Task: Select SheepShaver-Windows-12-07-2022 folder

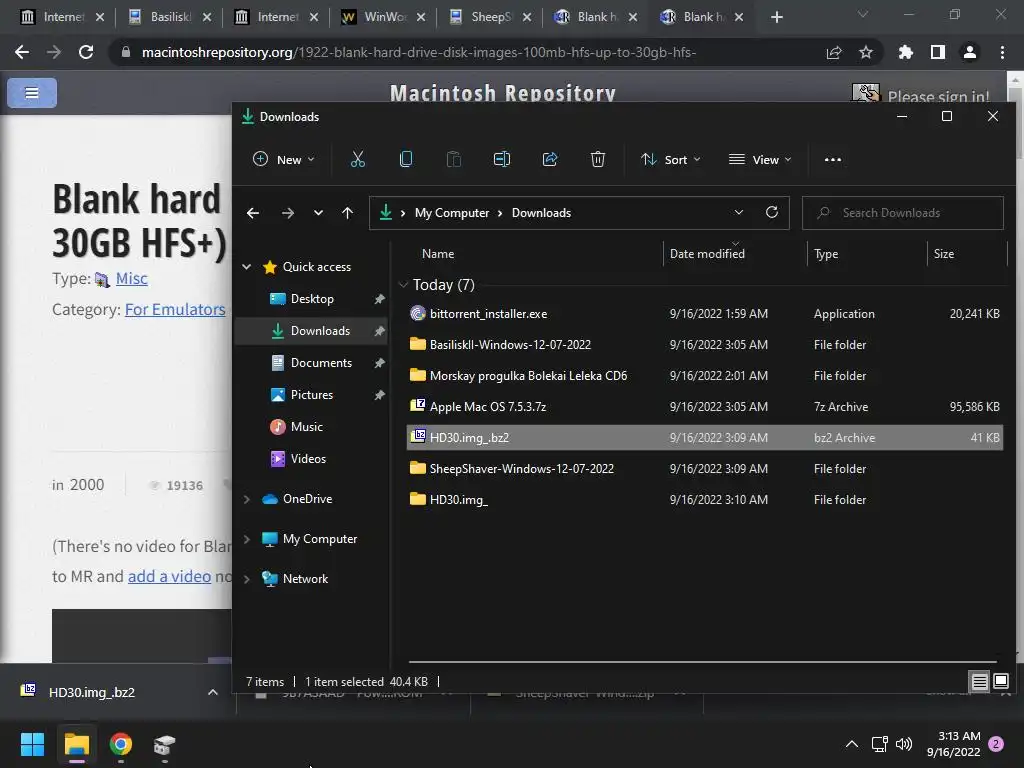Action: (x=705, y=469)
